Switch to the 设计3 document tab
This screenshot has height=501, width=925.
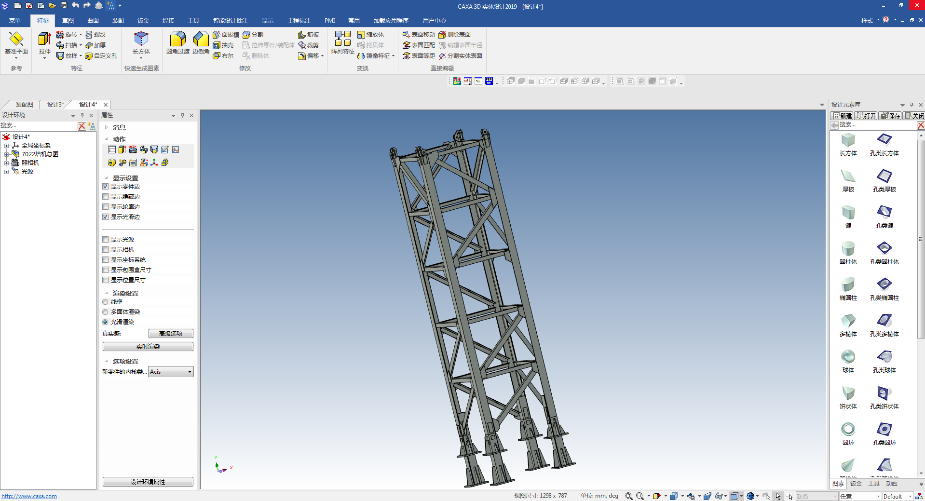(x=55, y=104)
